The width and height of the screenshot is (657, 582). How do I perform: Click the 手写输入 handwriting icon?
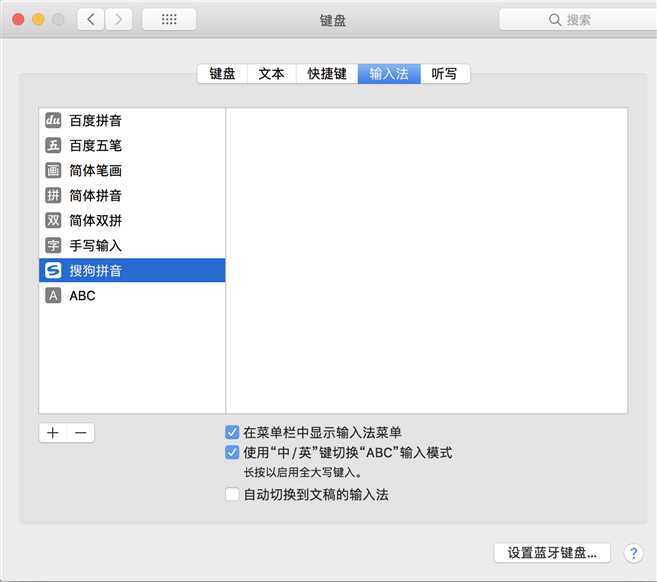tap(53, 246)
